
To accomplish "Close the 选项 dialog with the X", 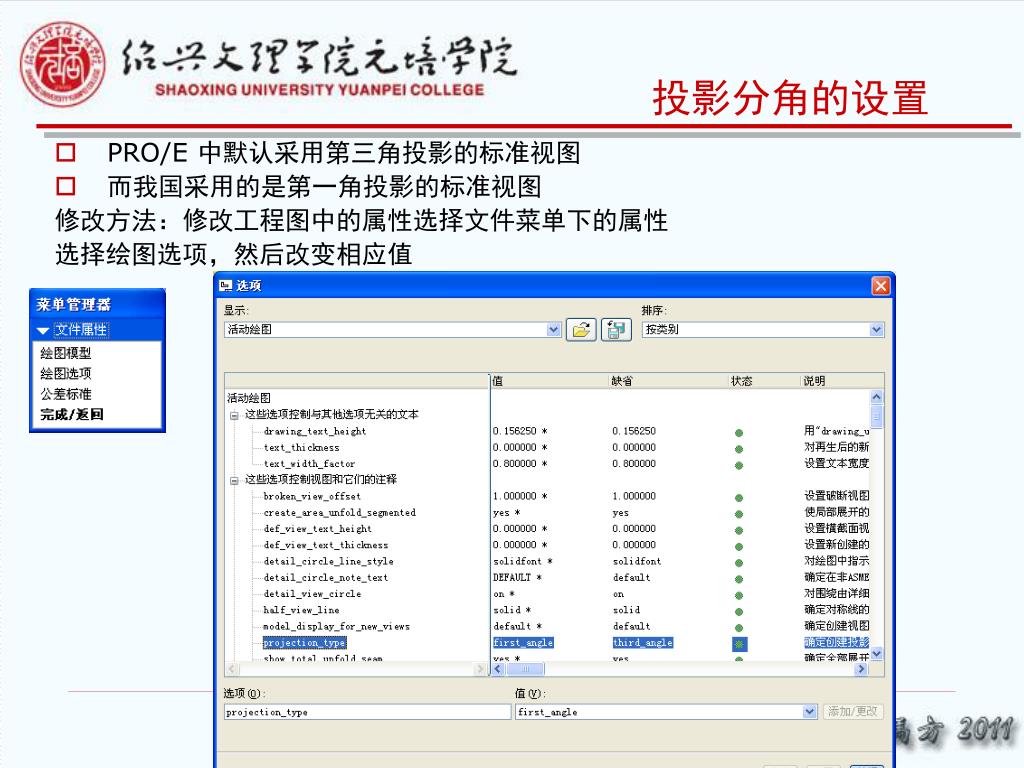I will click(880, 286).
